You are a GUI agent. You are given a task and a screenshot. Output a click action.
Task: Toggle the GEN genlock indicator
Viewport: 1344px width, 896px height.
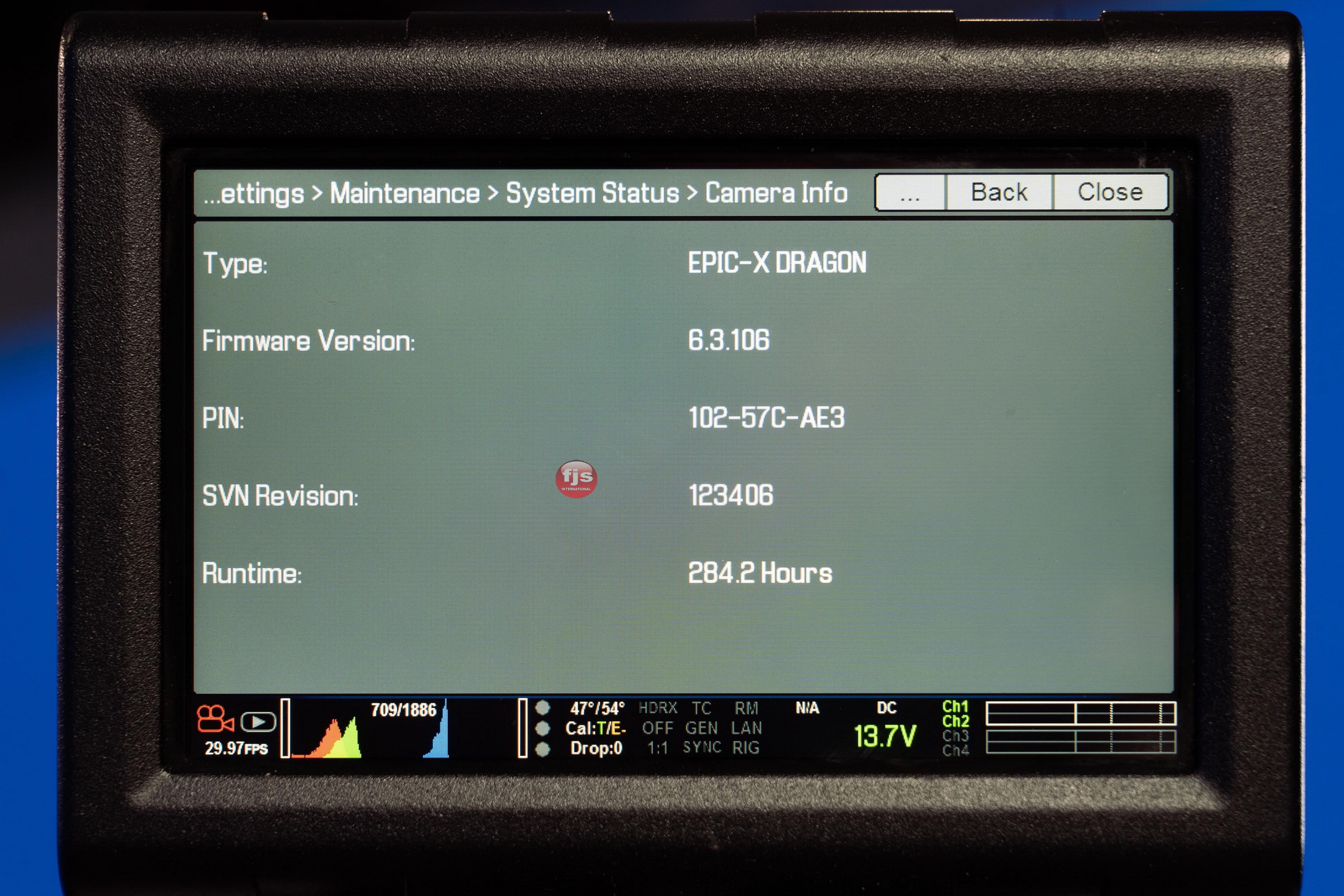(701, 728)
